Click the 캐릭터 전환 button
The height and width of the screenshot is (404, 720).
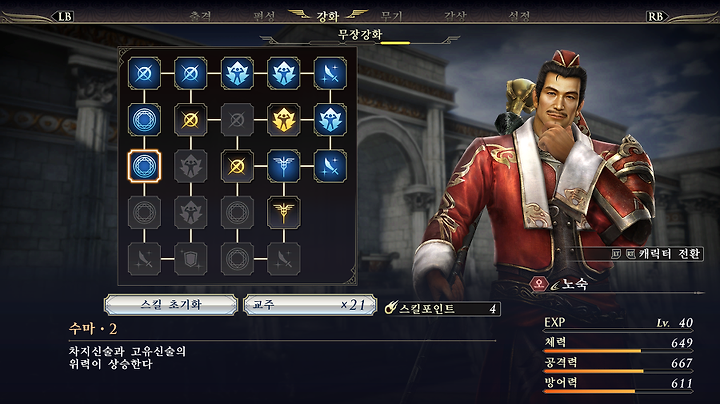tap(657, 253)
